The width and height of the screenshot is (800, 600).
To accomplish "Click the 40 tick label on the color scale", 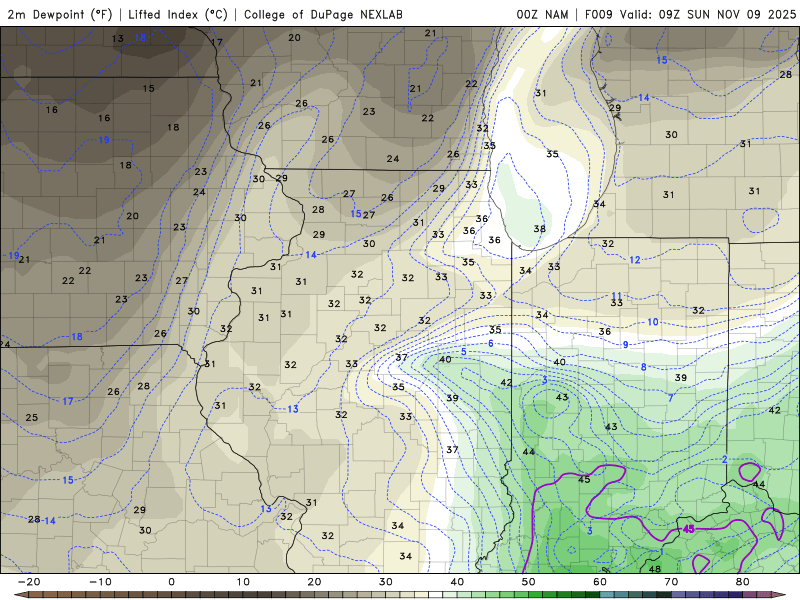I will [x=457, y=582].
